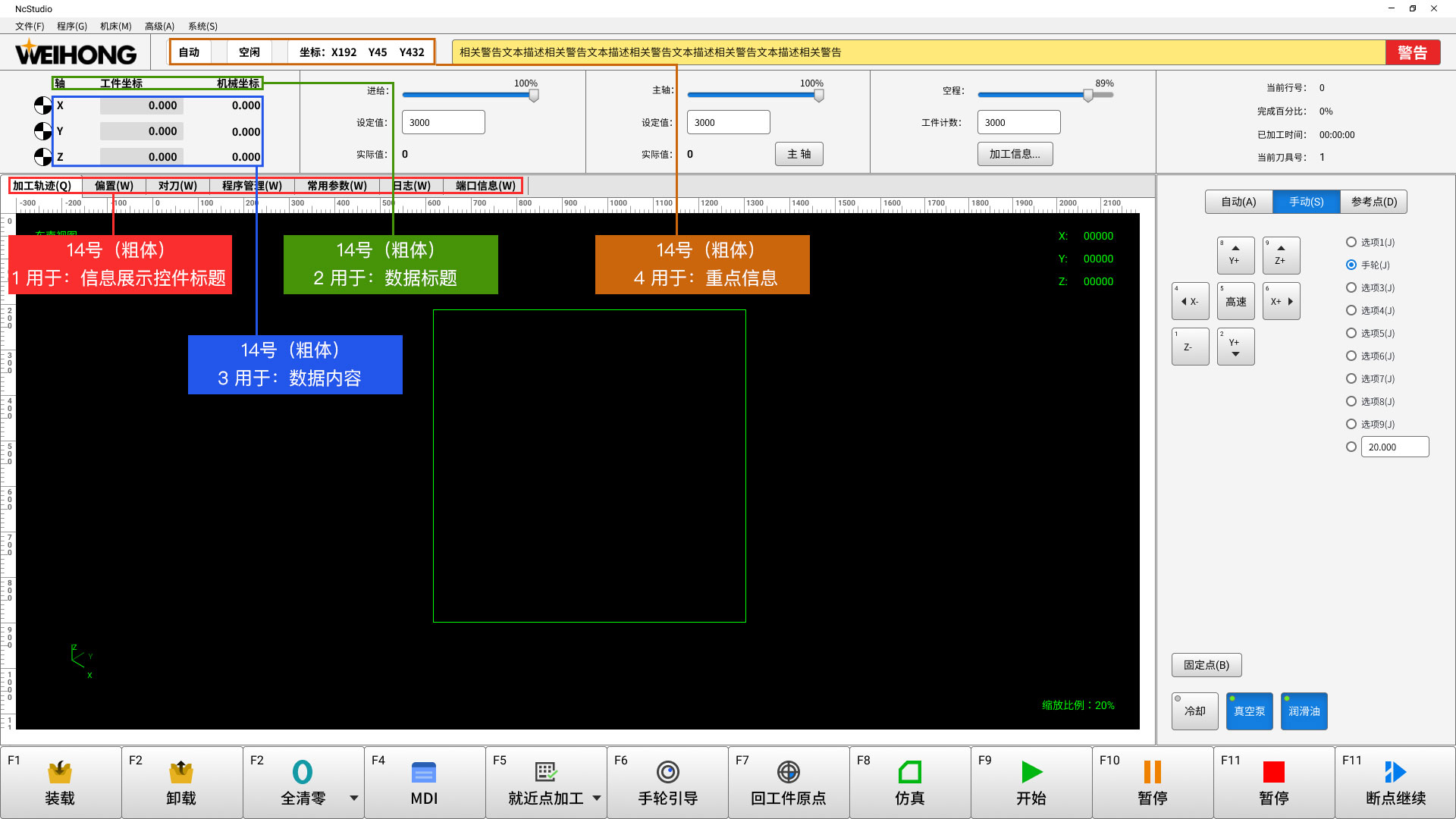Open the 机床(M) menu
The width and height of the screenshot is (1456, 819).
[x=115, y=26]
